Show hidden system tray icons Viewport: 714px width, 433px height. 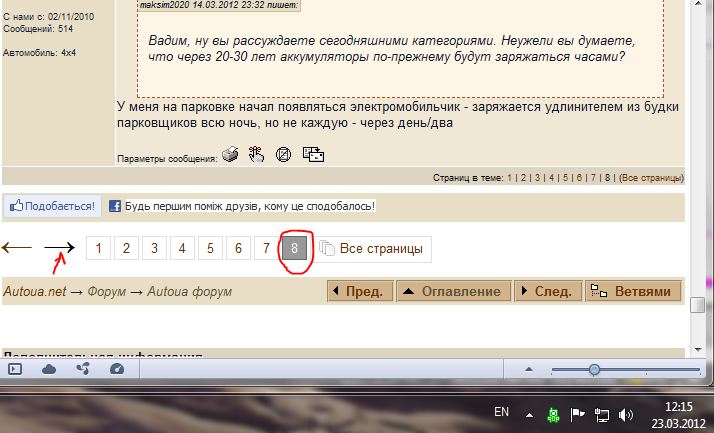pos(530,413)
